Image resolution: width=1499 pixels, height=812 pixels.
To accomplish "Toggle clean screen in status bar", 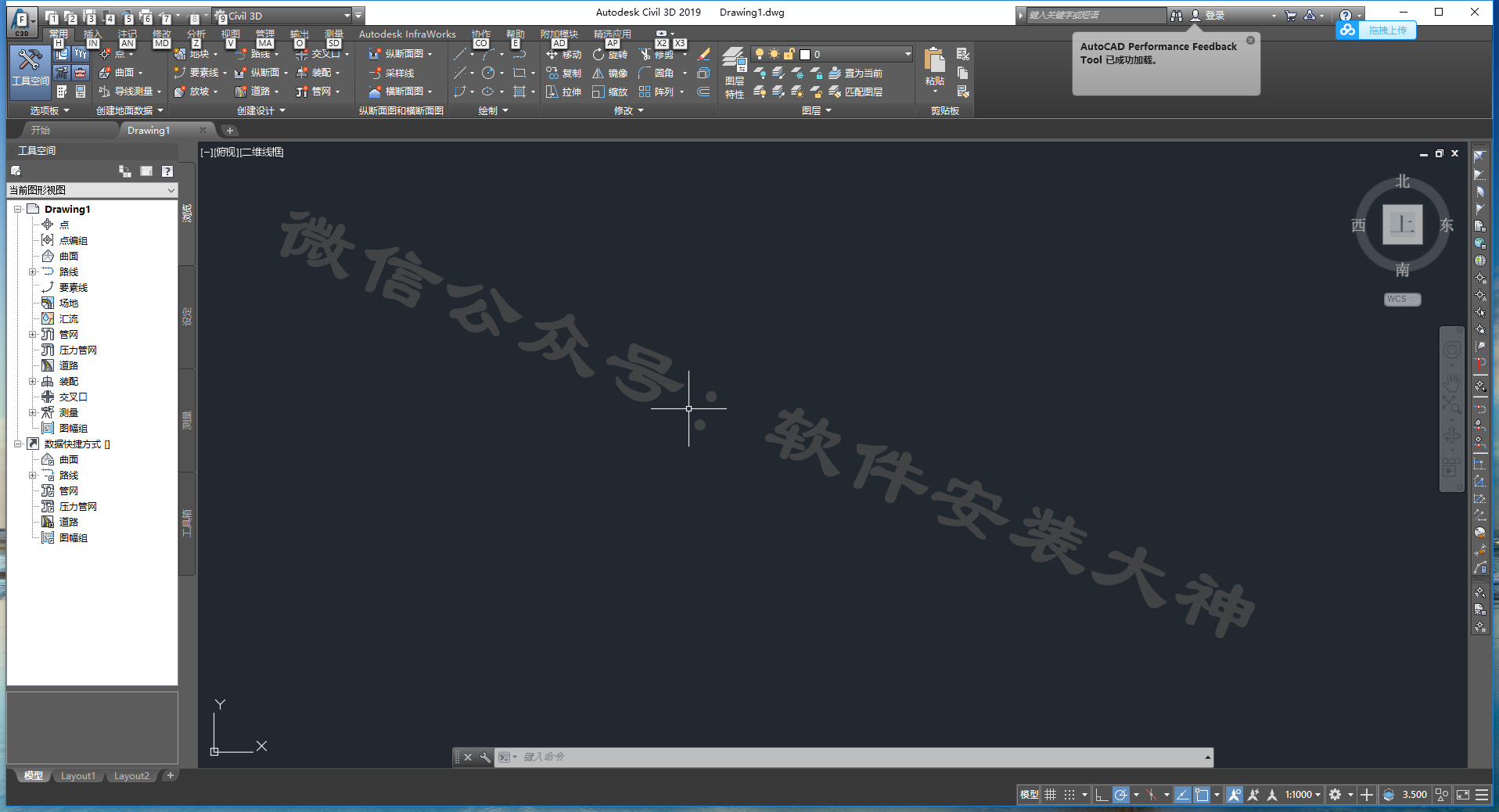I will 1462,795.
